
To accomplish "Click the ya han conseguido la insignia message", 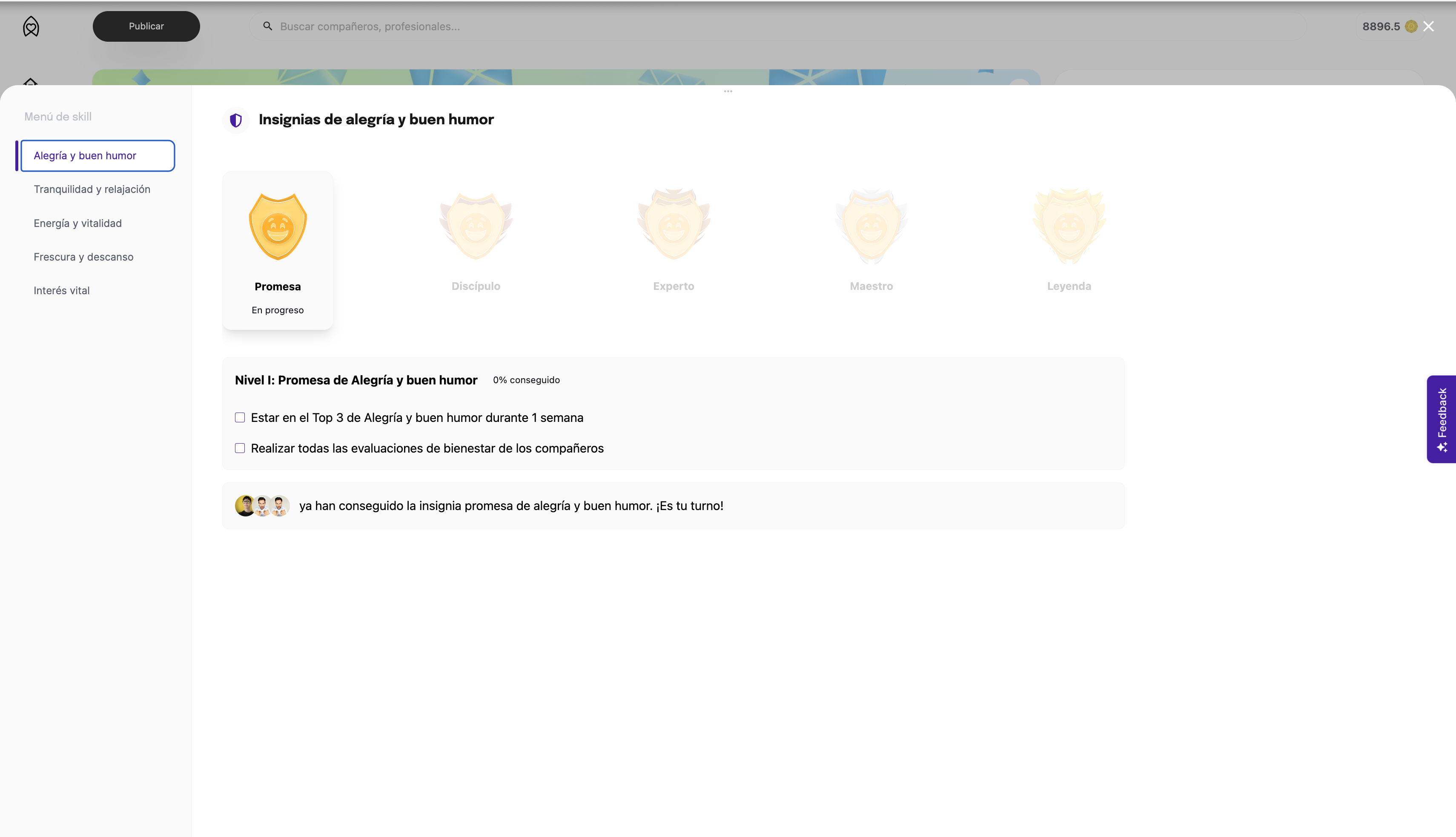I will (511, 506).
